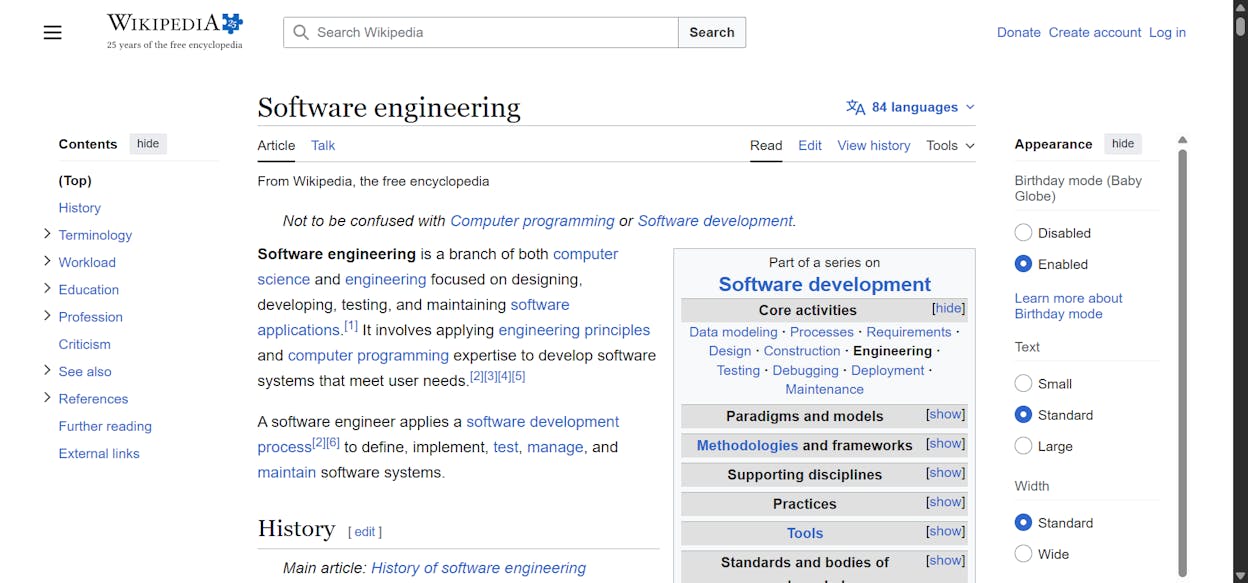The image size is (1248, 583).
Task: Open the Computer programming hatnote link
Action: (x=532, y=221)
